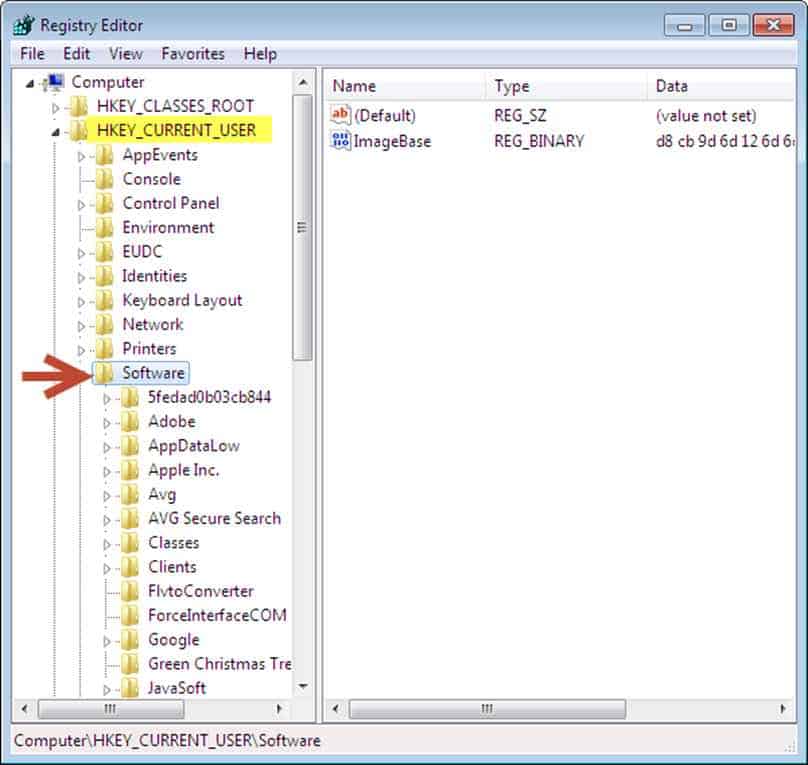
Task: Select the (Default) value name
Action: [384, 116]
